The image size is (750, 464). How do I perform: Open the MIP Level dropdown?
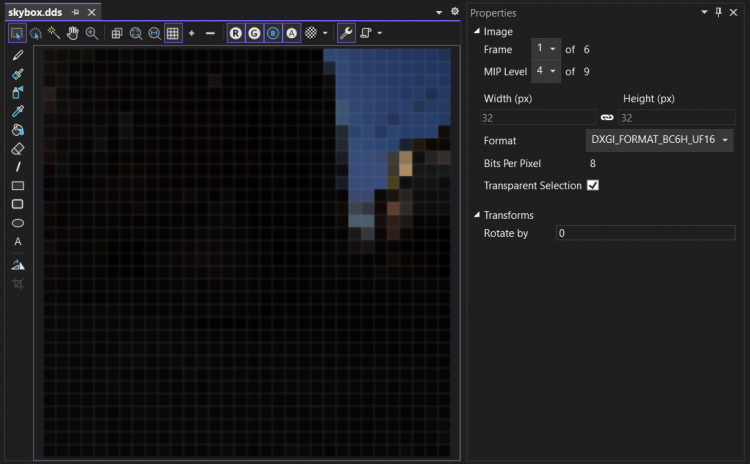(x=546, y=71)
